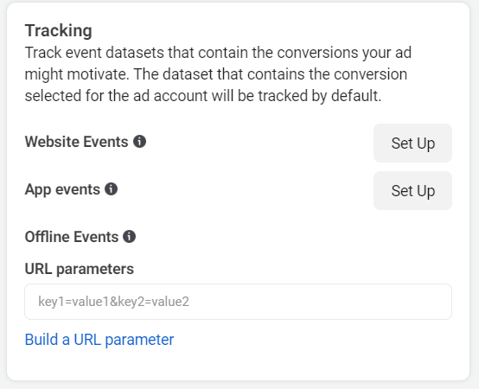
Task: Click the 'tracked by default' last description line
Action: coord(203,96)
